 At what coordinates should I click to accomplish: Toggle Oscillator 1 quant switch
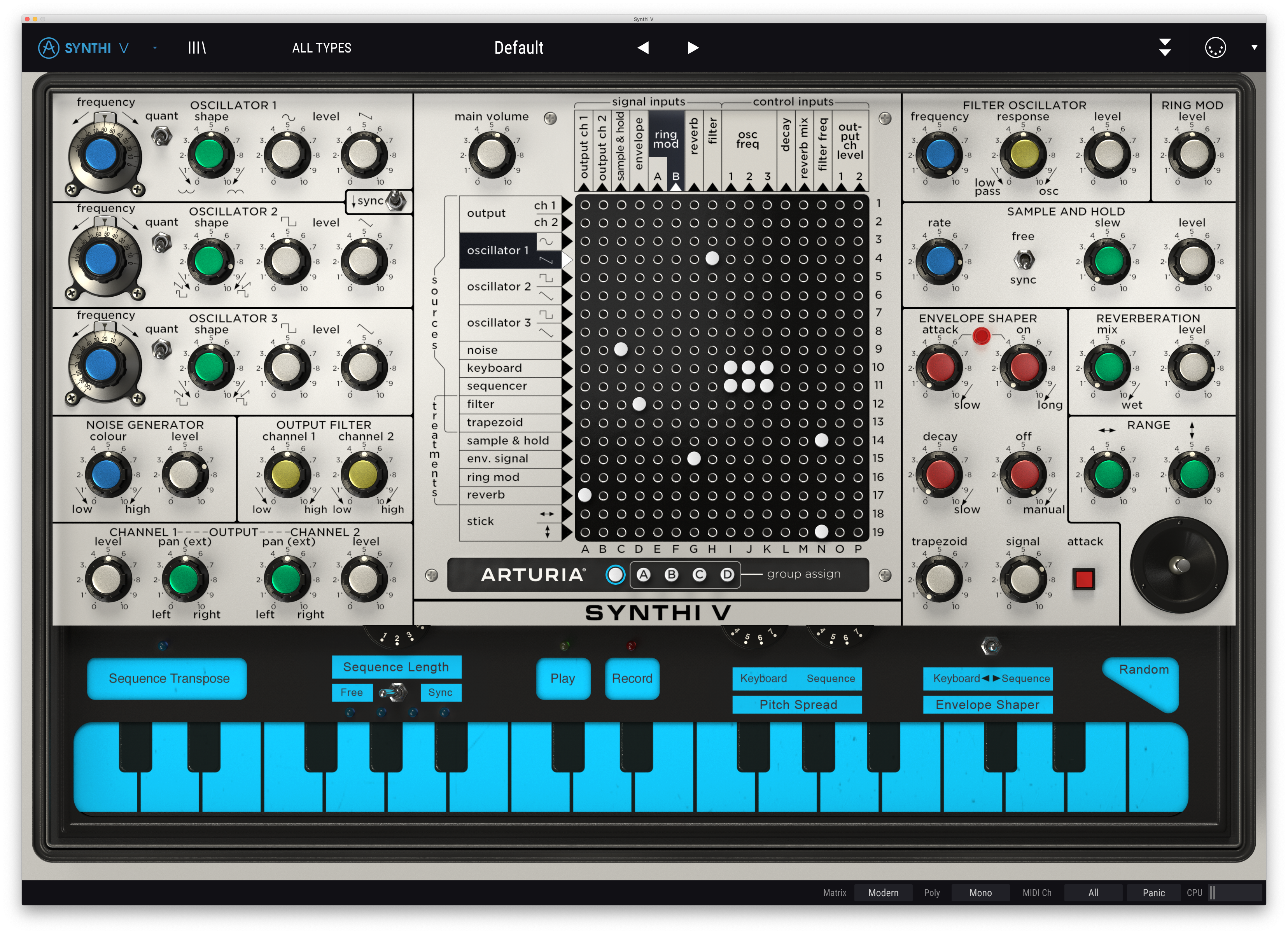point(162,137)
